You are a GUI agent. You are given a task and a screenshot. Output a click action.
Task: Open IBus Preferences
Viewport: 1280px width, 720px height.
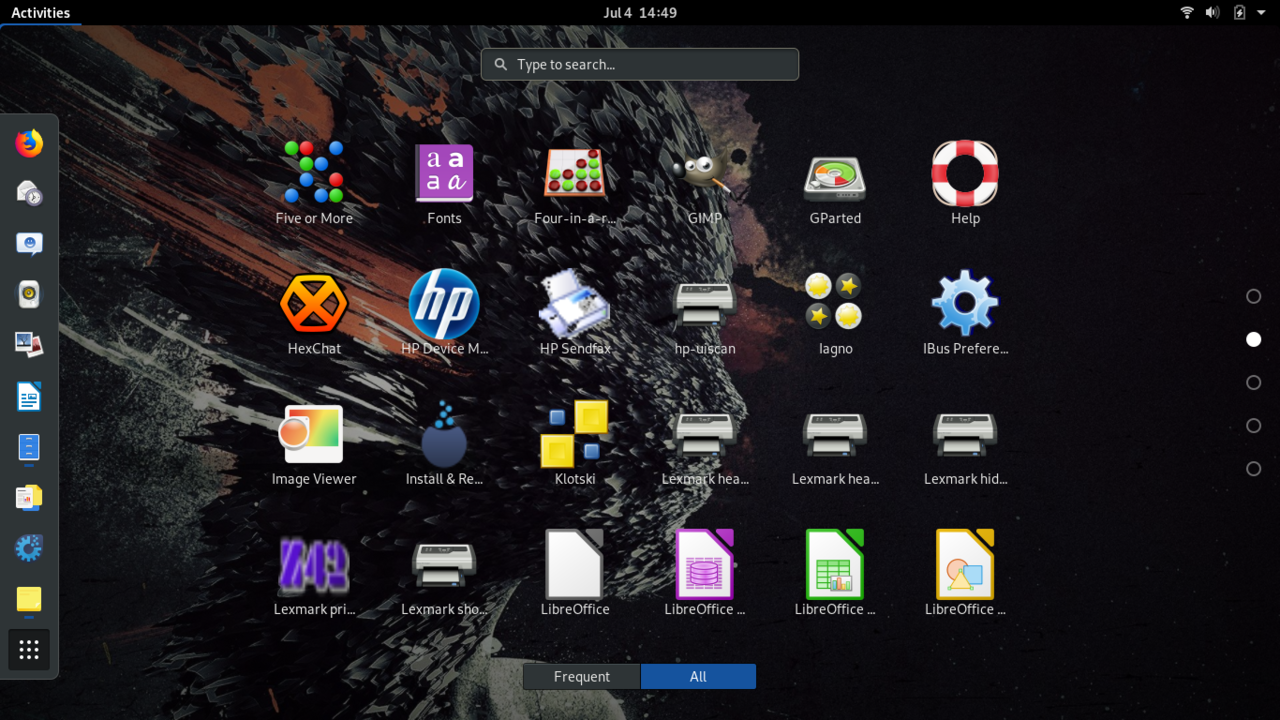tap(965, 313)
